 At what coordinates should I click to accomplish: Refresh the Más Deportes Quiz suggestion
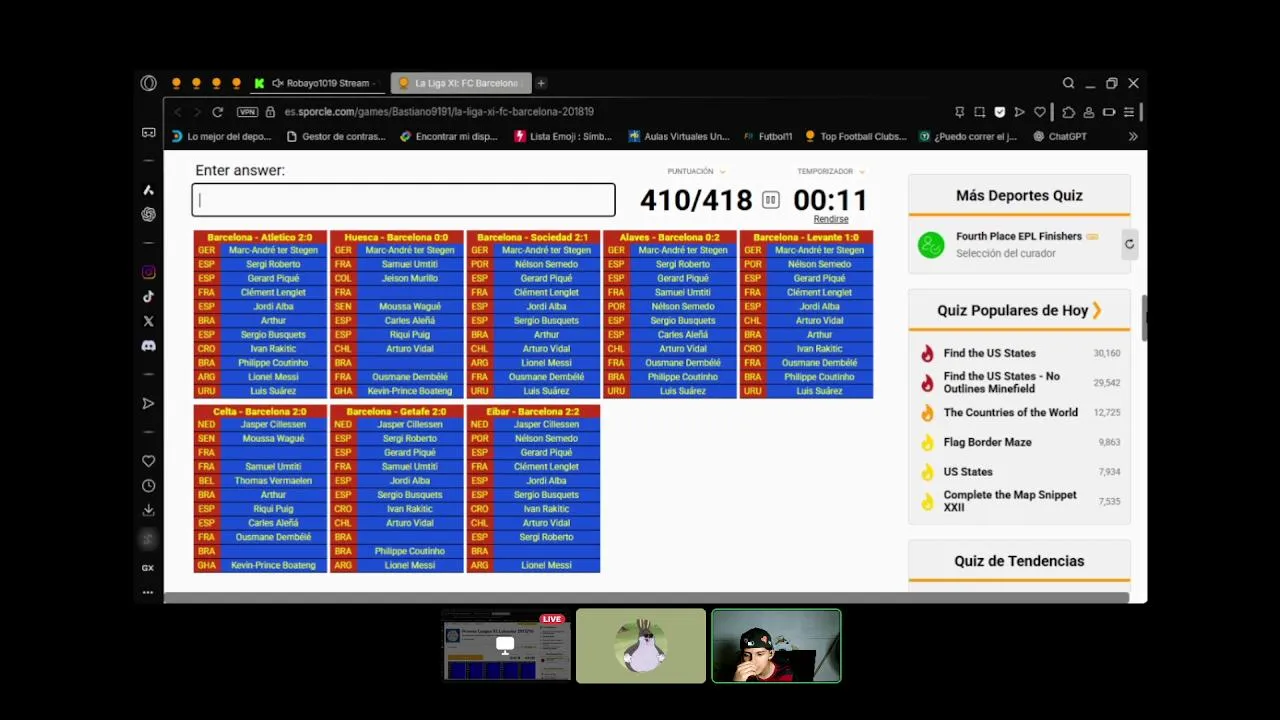coord(1129,244)
